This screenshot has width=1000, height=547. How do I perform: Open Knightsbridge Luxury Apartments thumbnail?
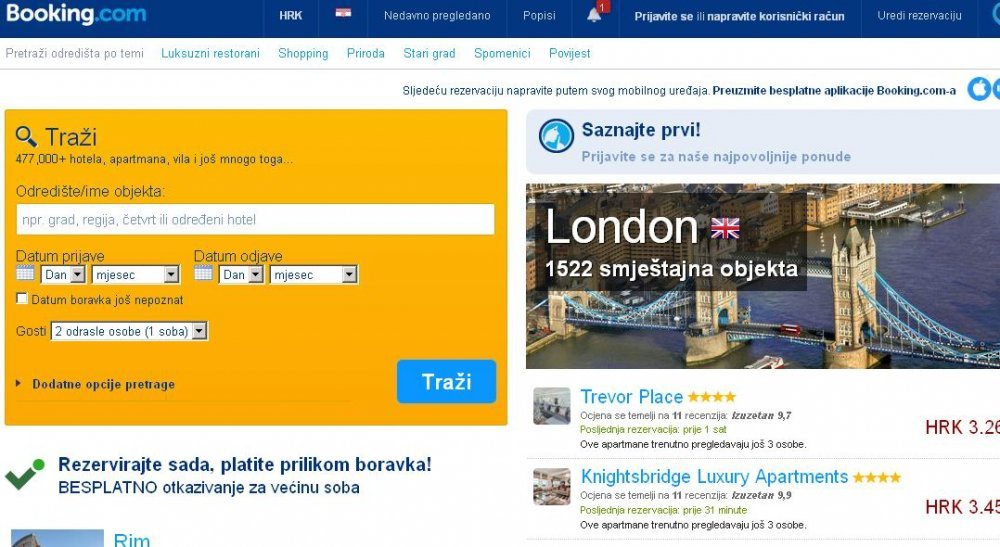point(552,486)
